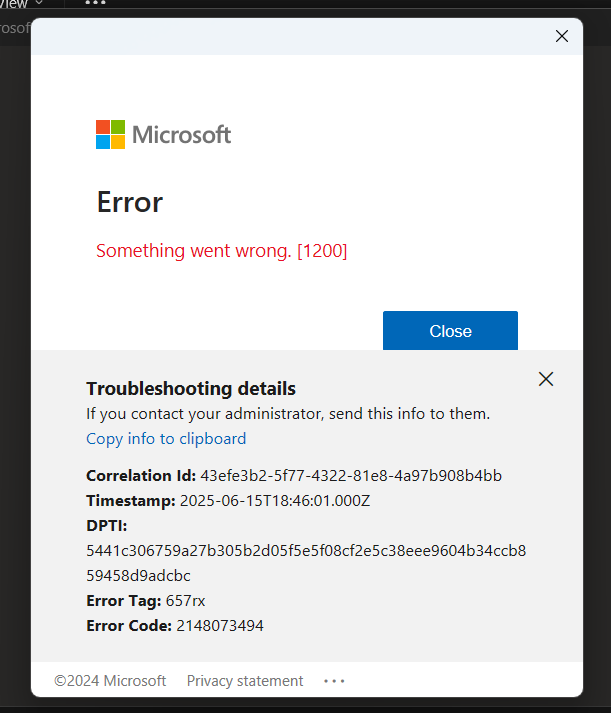
Task: Click the ©2024 Microsoft footer text
Action: pos(110,681)
